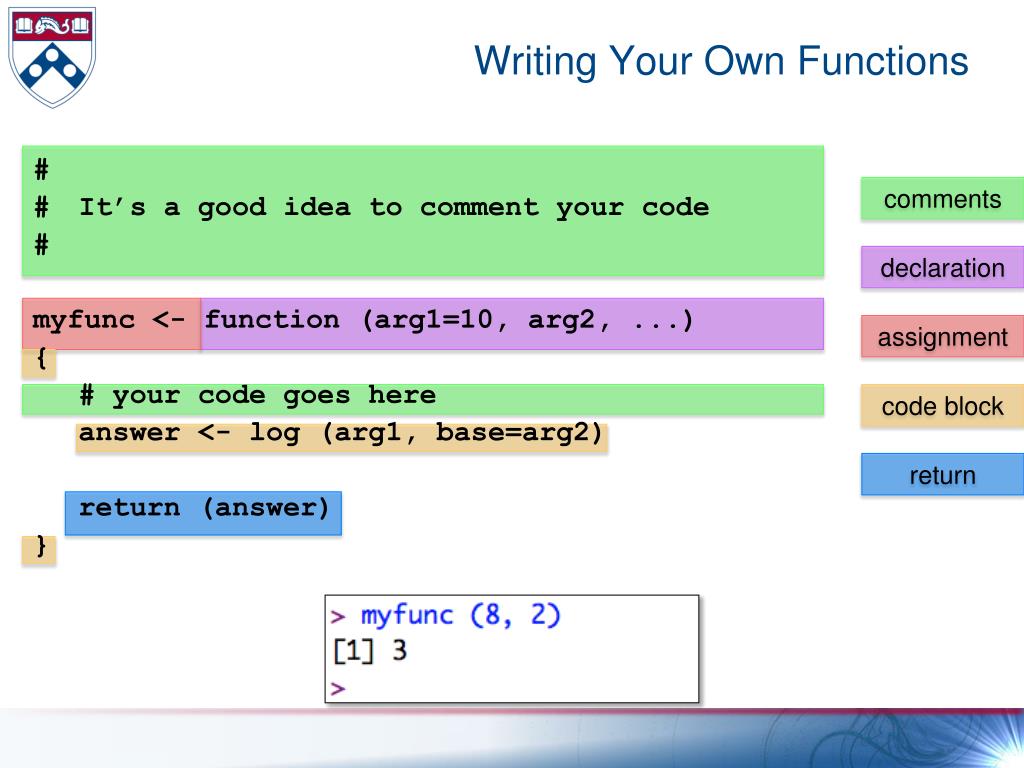1024x768 pixels.
Task: Click the 'myfunc <-' assignment text
Action: pos(108,321)
